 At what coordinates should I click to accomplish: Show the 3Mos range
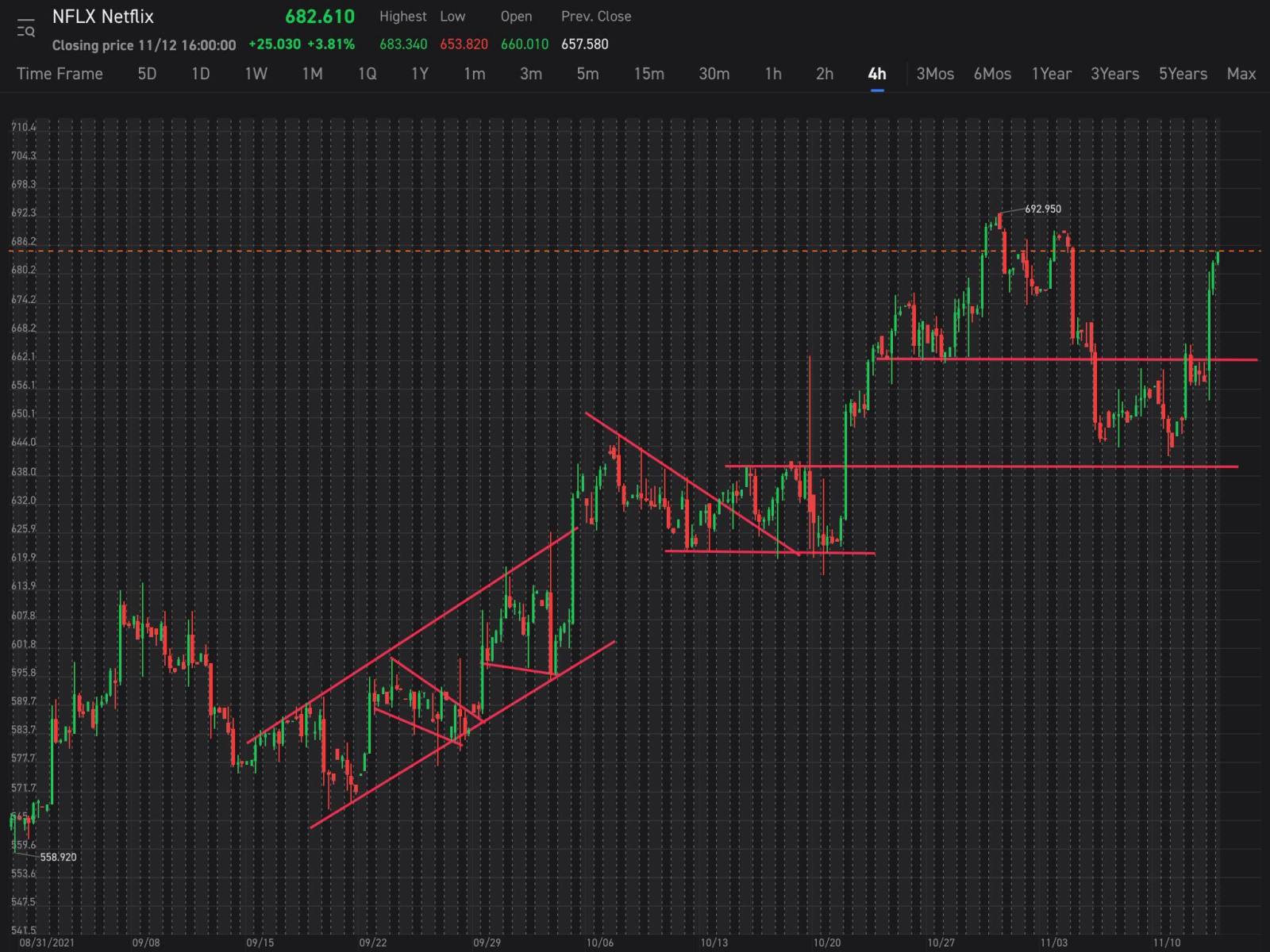click(x=935, y=74)
